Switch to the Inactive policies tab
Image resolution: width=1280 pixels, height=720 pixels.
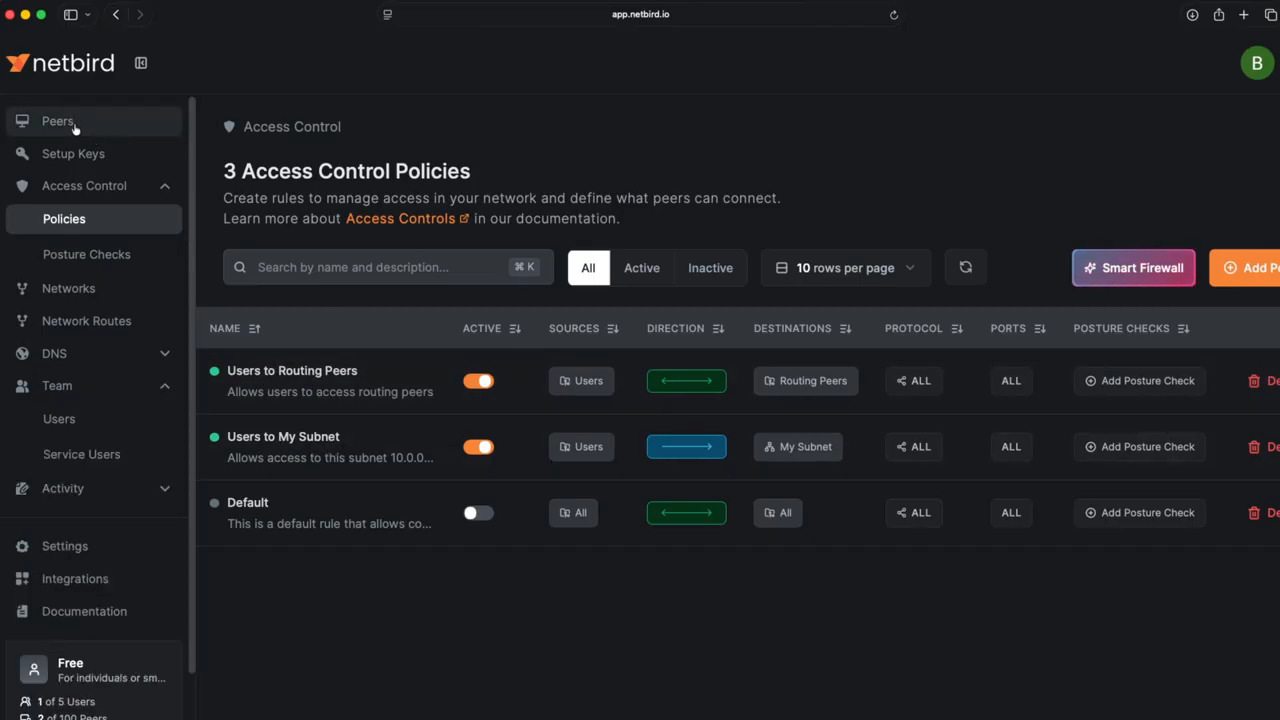point(710,267)
